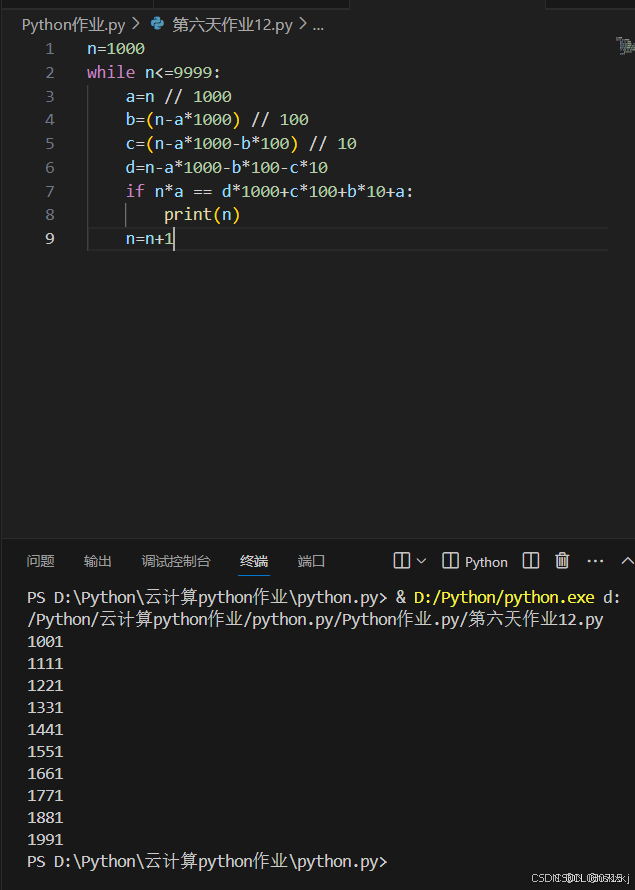Viewport: 635px width, 890px height.
Task: Click terminal output 1221
Action: tap(45, 686)
